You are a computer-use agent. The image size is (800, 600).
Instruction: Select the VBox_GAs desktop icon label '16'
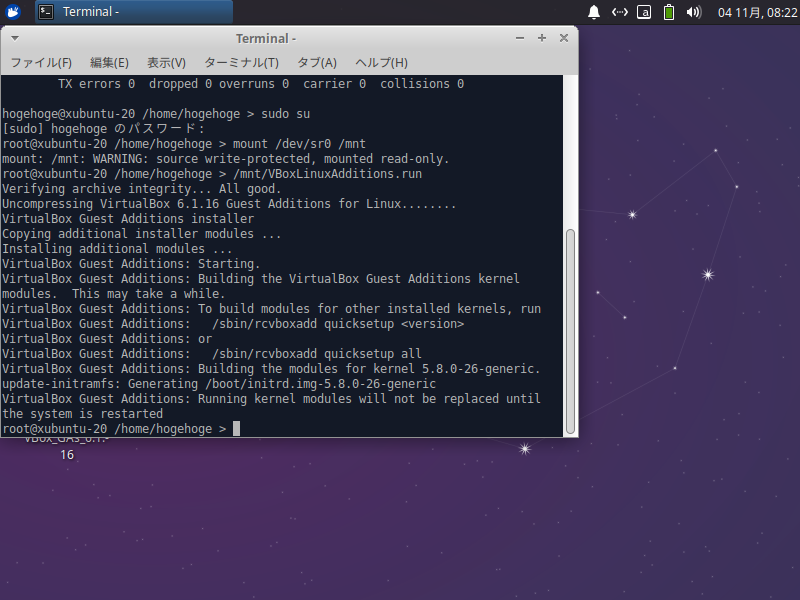click(x=67, y=455)
